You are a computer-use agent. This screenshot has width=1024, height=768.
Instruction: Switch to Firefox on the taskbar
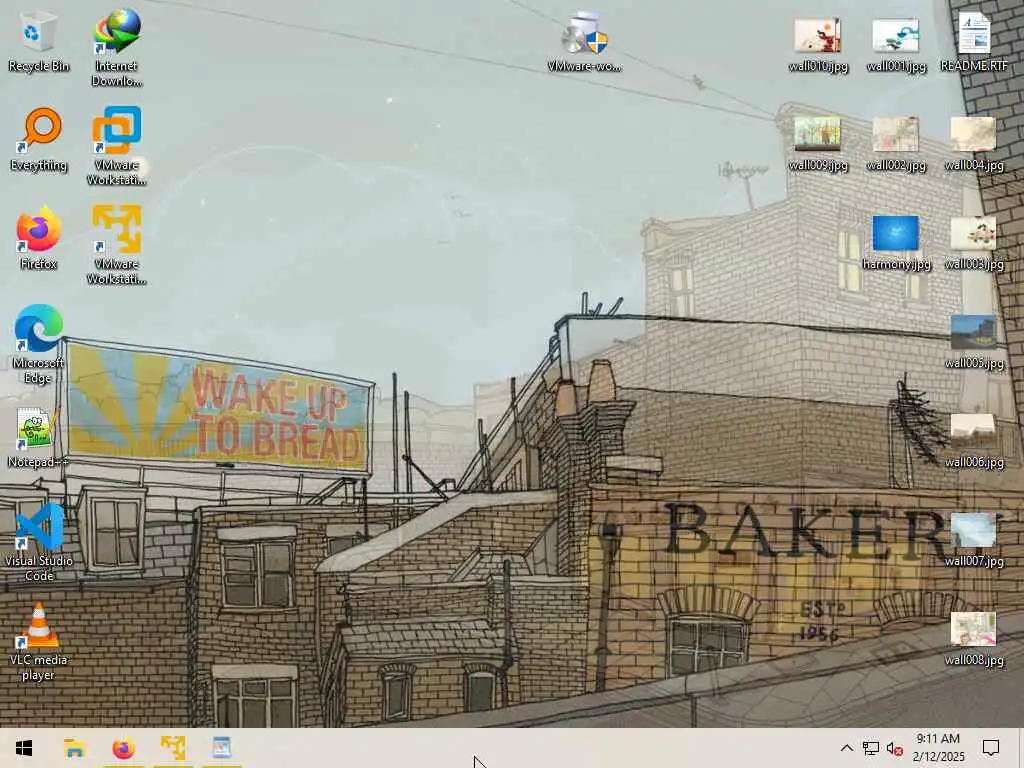(x=123, y=748)
